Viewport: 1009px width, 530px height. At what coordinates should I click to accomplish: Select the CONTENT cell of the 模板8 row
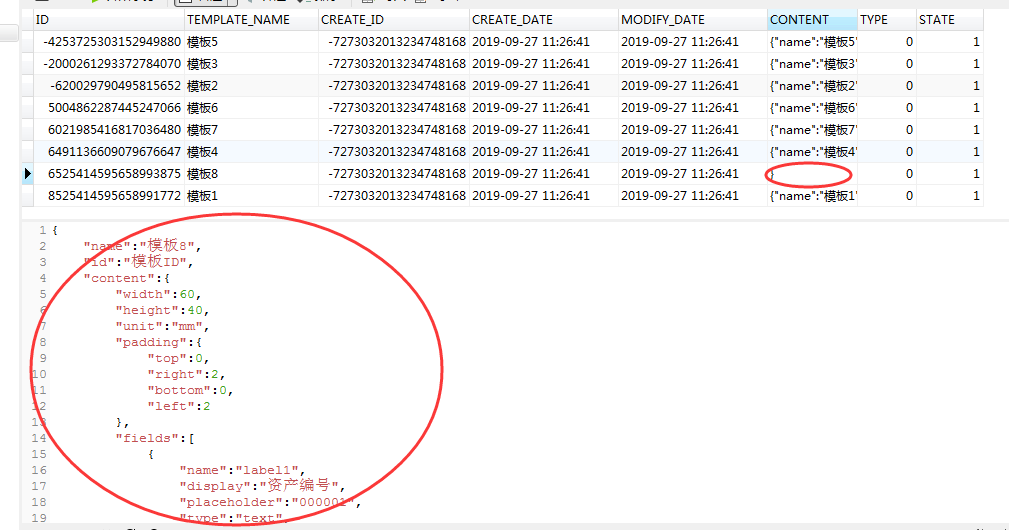click(x=812, y=174)
